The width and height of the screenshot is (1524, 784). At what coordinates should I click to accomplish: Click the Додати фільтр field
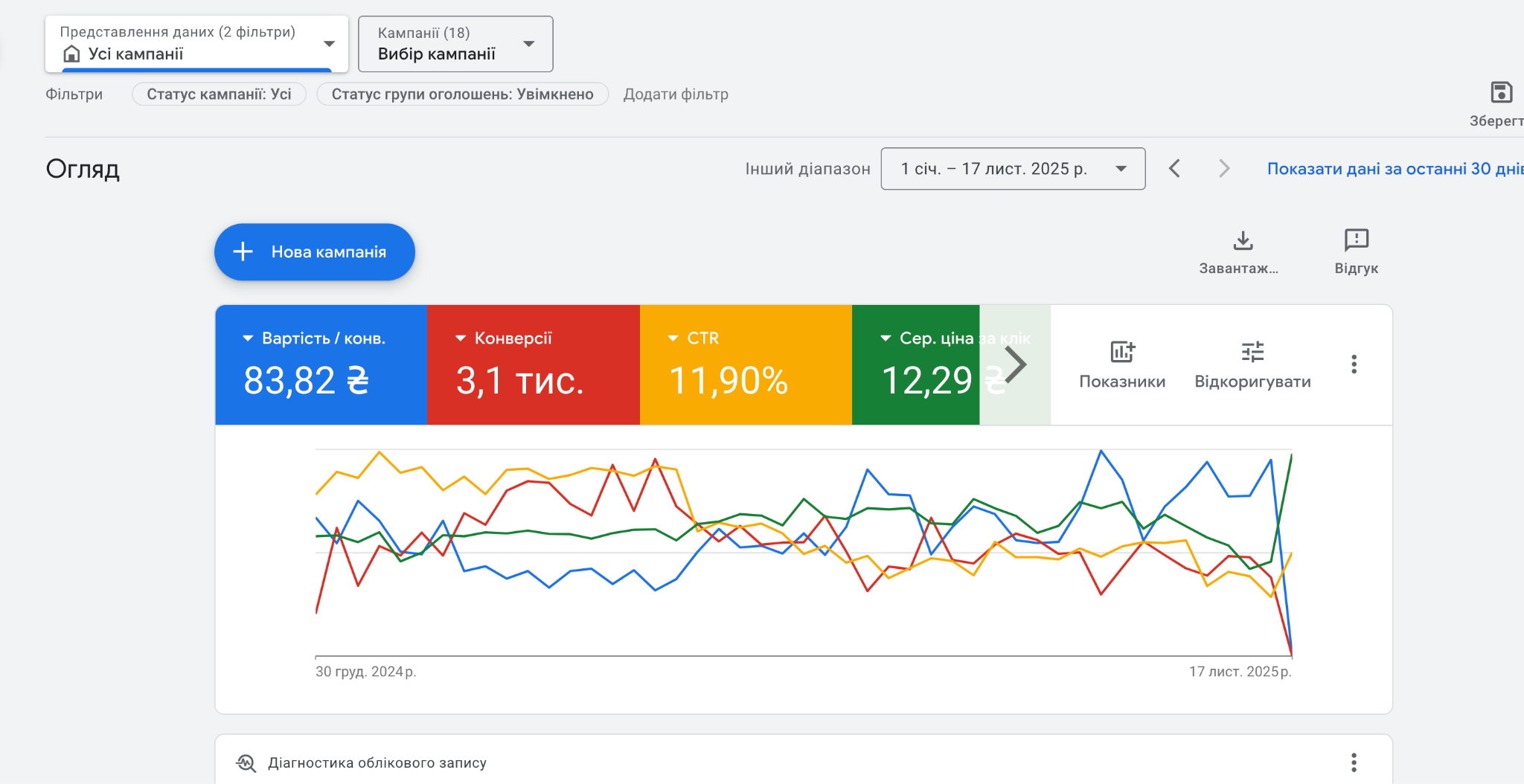[x=676, y=94]
